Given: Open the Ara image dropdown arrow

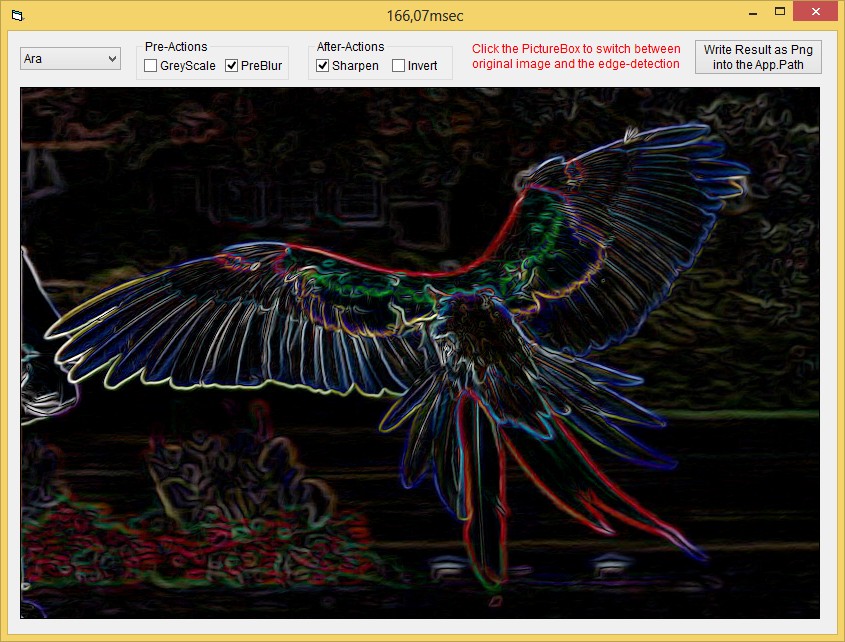Looking at the screenshot, I should click(111, 59).
